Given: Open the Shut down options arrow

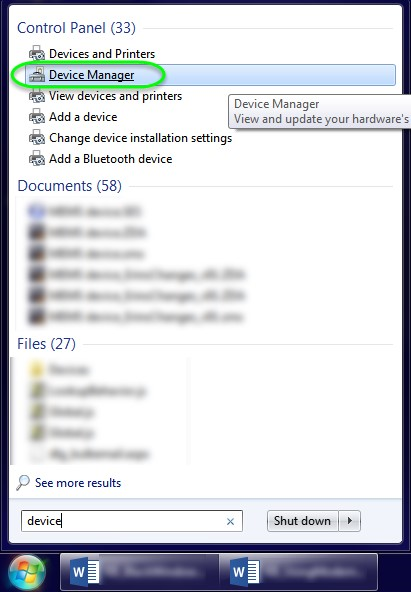Looking at the screenshot, I should pyautogui.click(x=349, y=521).
